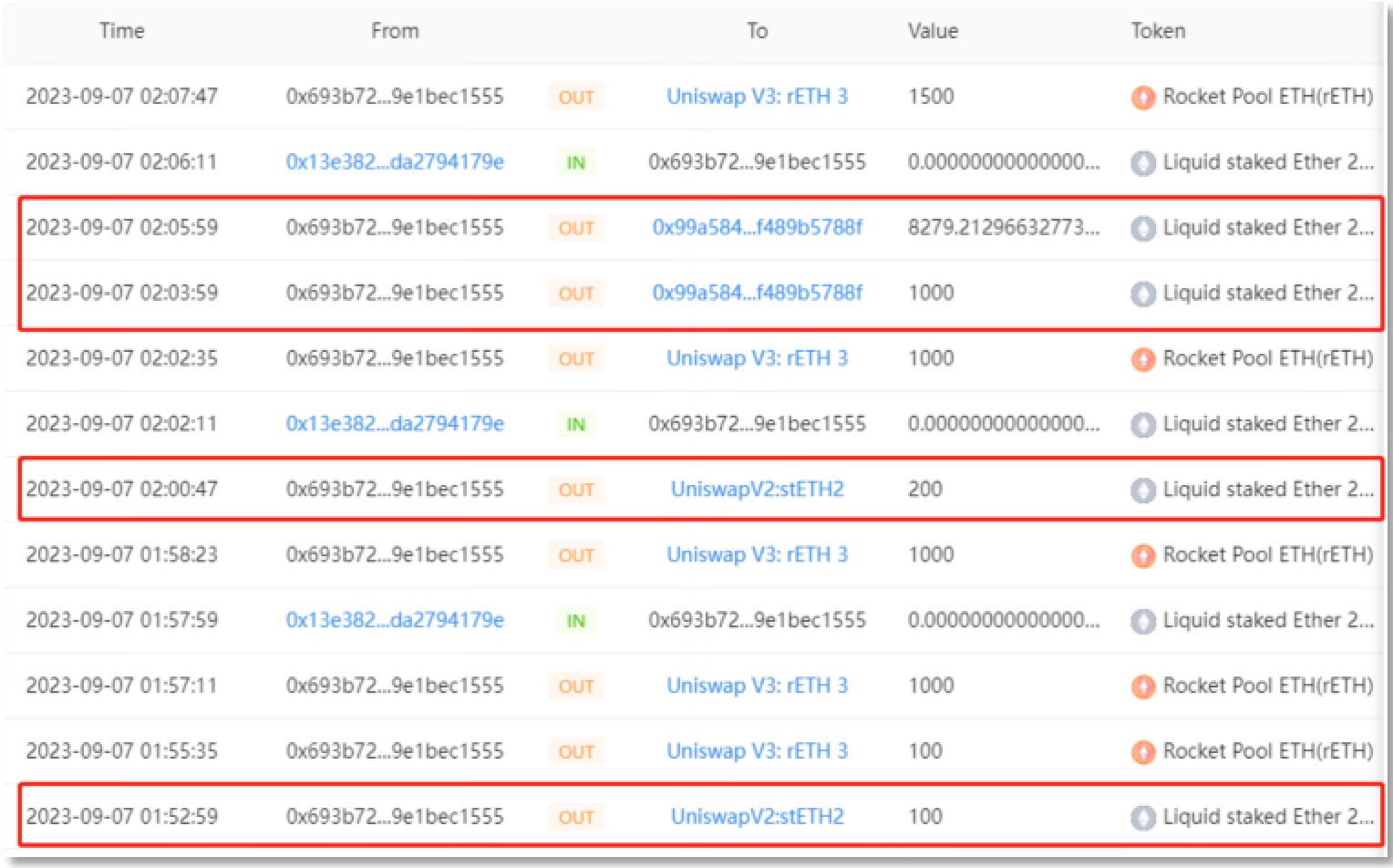Click the From address 0x693b72 at 01:58:23

(x=395, y=554)
